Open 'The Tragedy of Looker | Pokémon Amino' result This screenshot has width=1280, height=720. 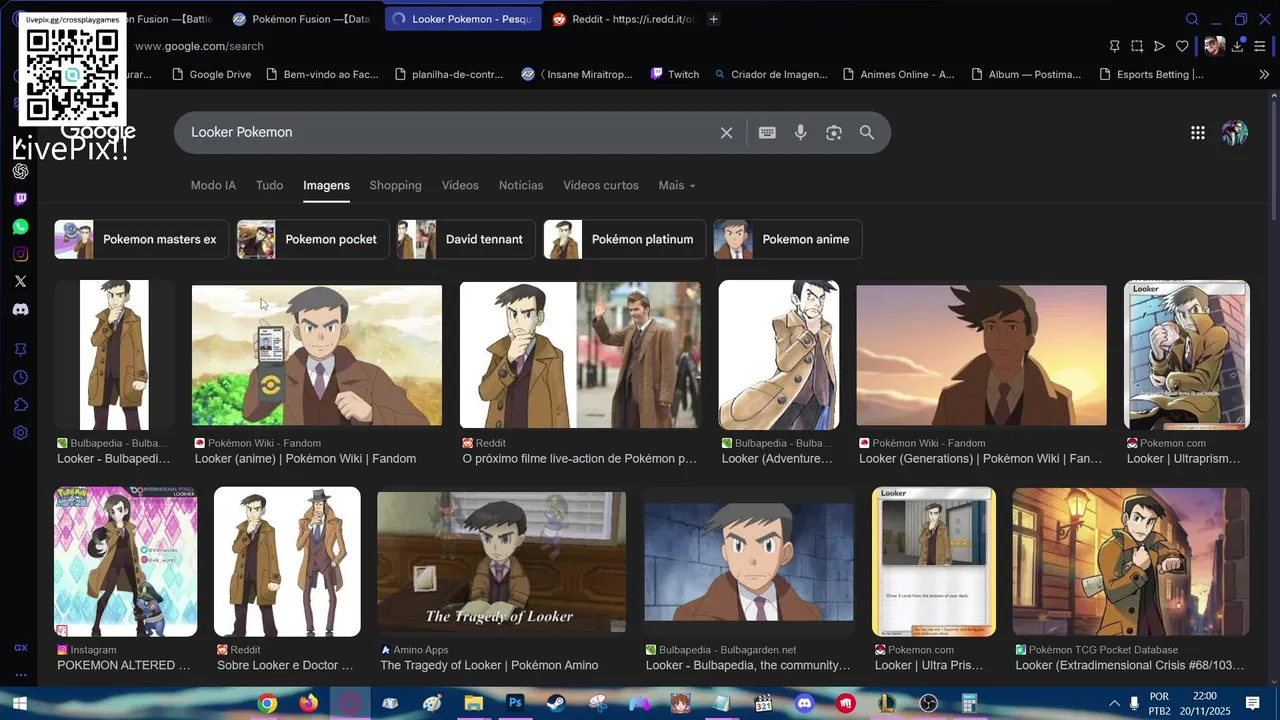[489, 665]
